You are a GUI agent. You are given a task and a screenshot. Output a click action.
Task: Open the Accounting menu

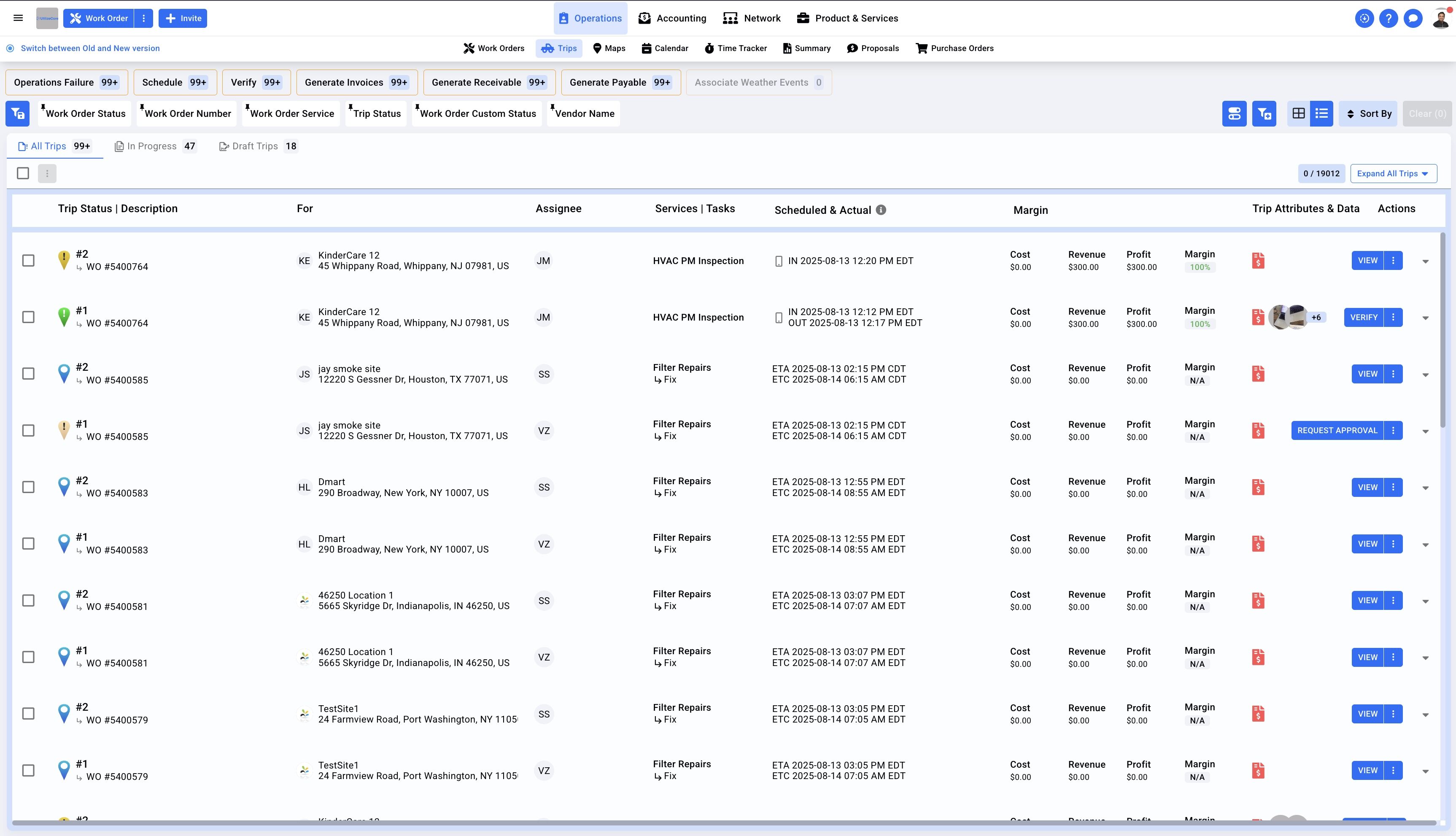click(672, 19)
